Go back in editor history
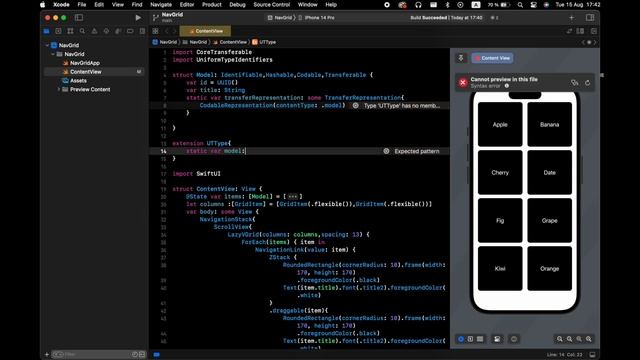The width and height of the screenshot is (640, 360). coord(167,31)
